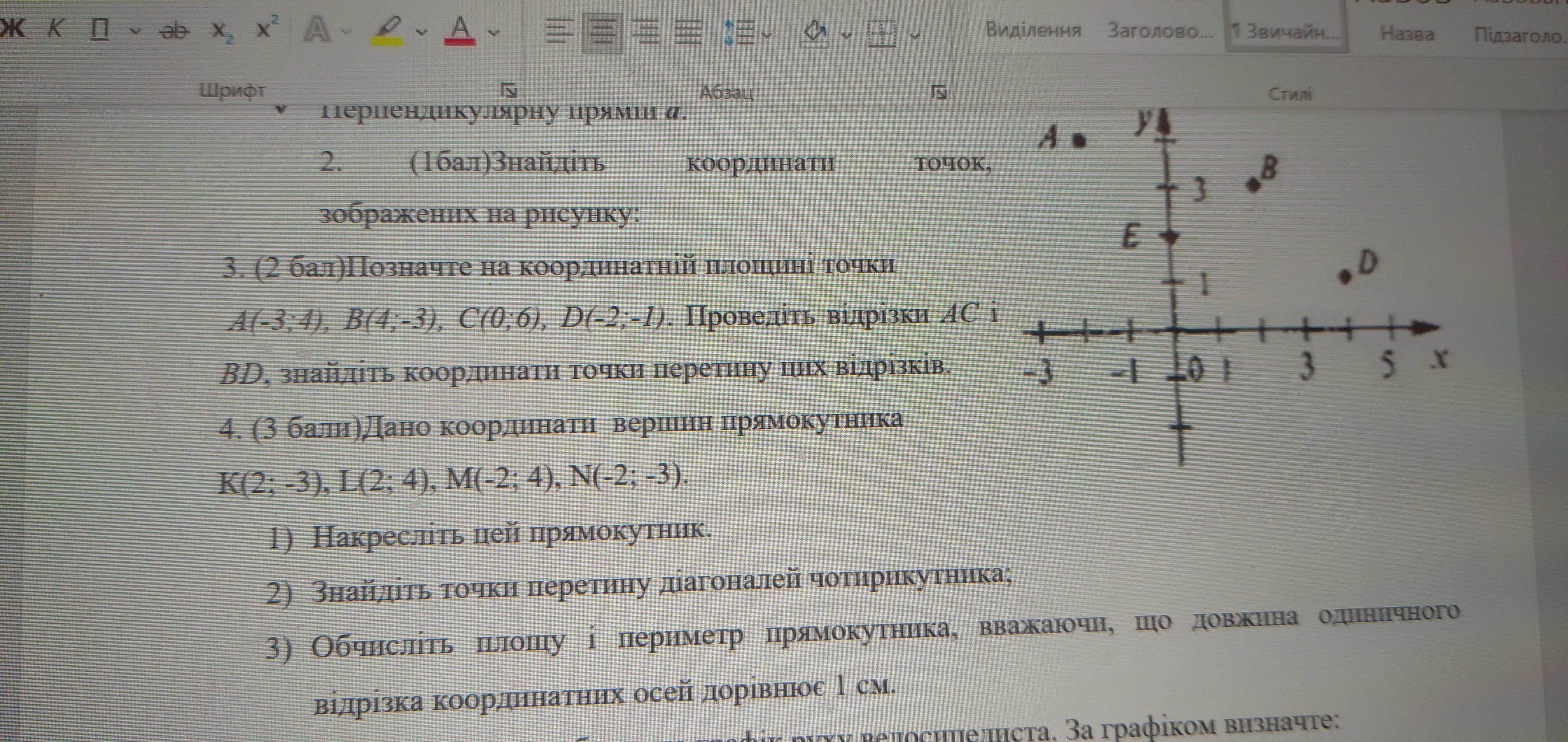Image resolution: width=1568 pixels, height=742 pixels.
Task: Apply subscript formatting
Action: pos(222,31)
